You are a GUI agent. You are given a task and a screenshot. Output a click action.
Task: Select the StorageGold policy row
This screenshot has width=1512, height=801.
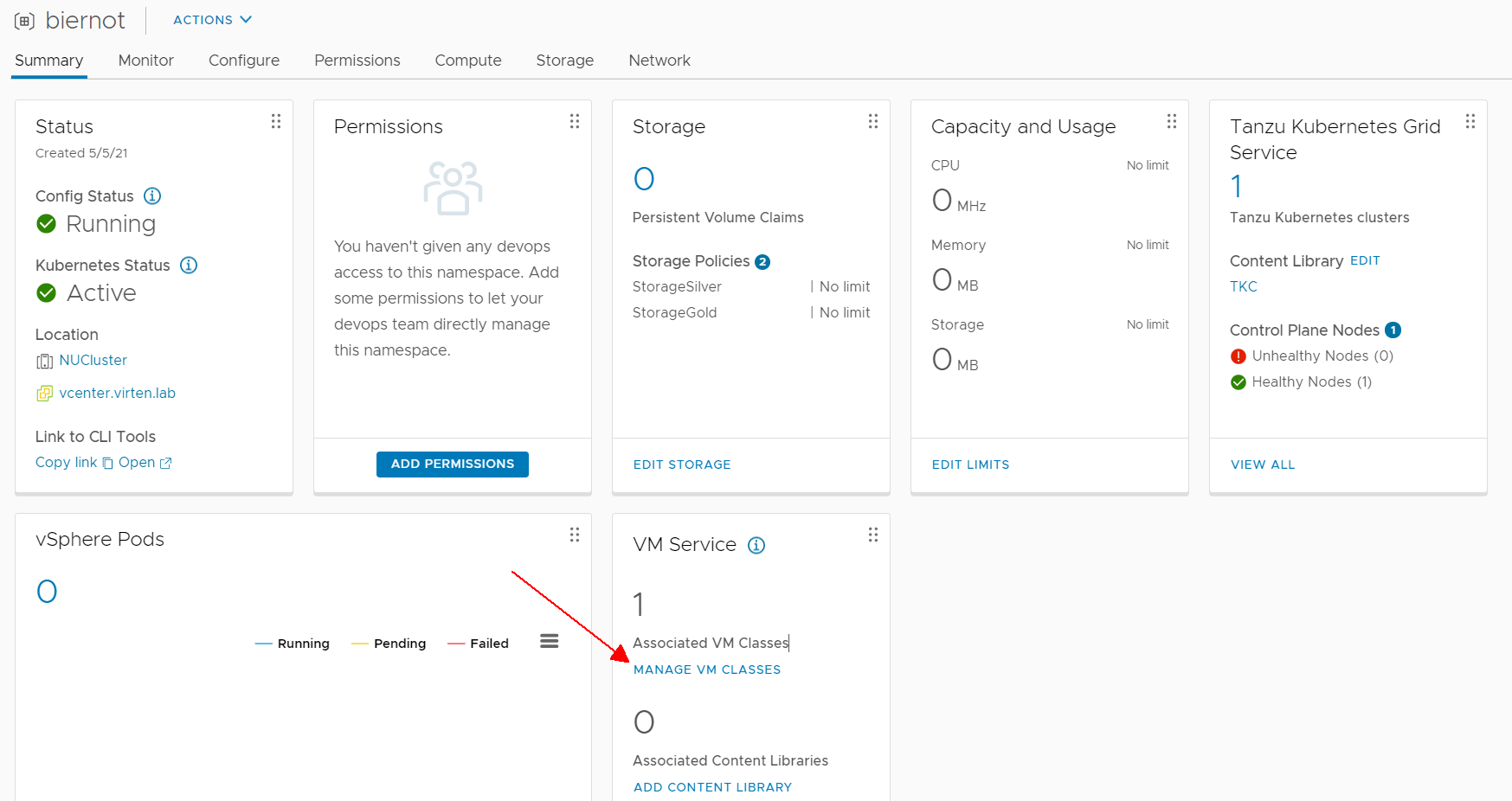click(x=751, y=312)
